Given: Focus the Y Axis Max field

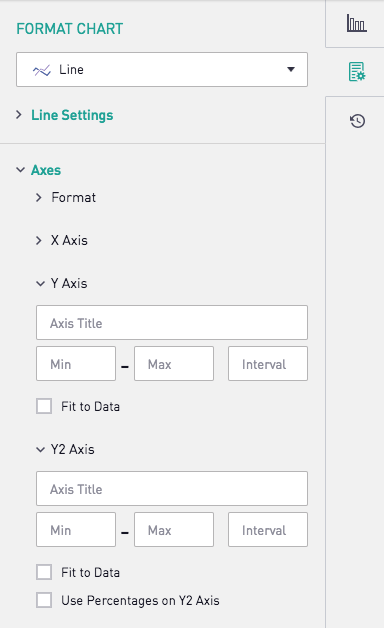Looking at the screenshot, I should pyautogui.click(x=174, y=364).
